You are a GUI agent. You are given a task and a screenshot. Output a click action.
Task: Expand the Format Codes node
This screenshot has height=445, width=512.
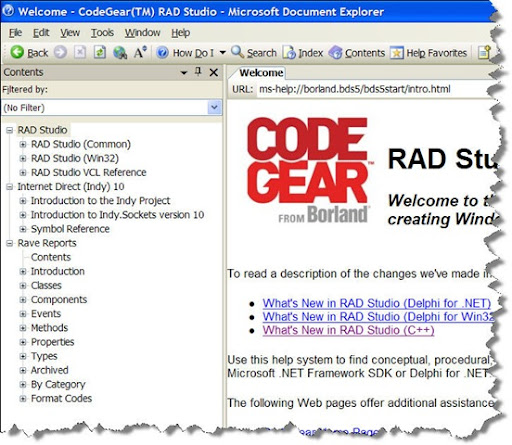tap(23, 399)
